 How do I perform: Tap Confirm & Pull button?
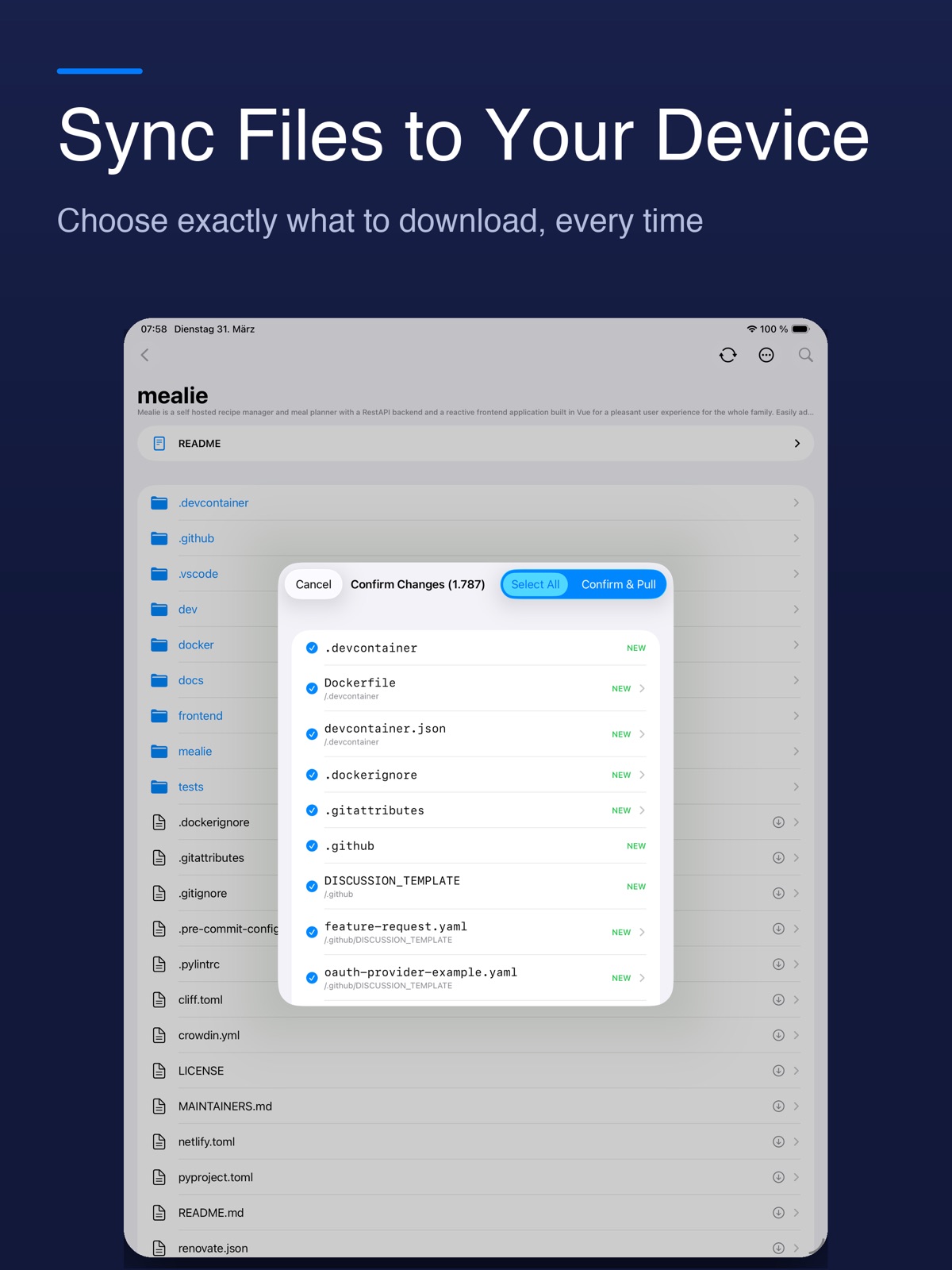tap(619, 584)
